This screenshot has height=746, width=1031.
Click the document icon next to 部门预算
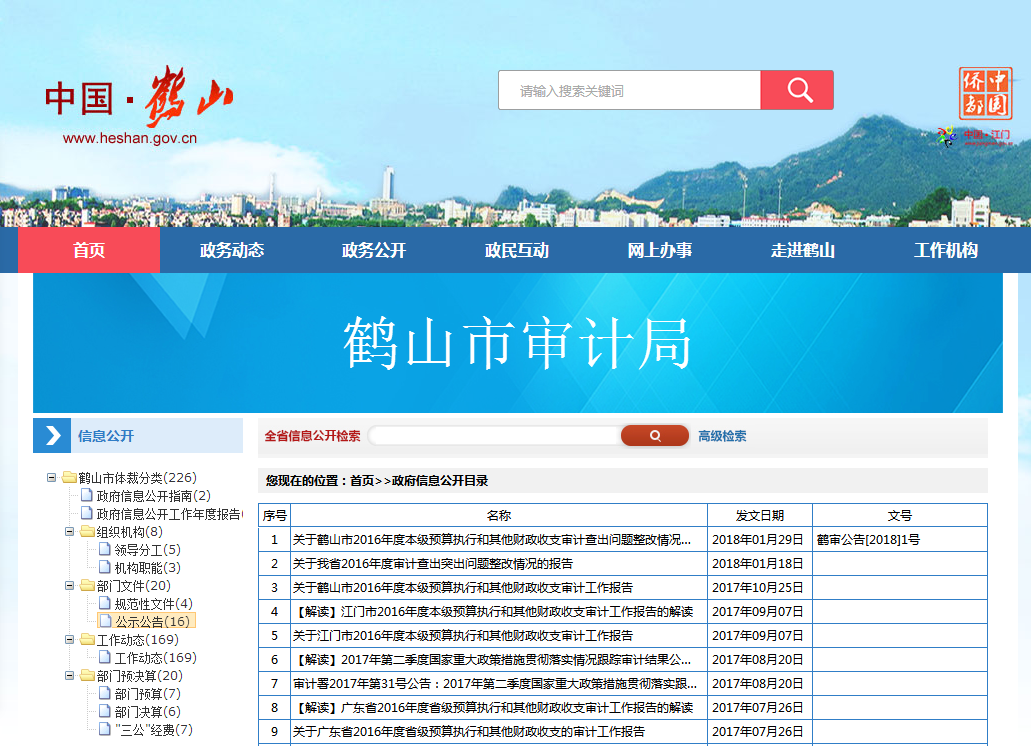click(x=105, y=694)
